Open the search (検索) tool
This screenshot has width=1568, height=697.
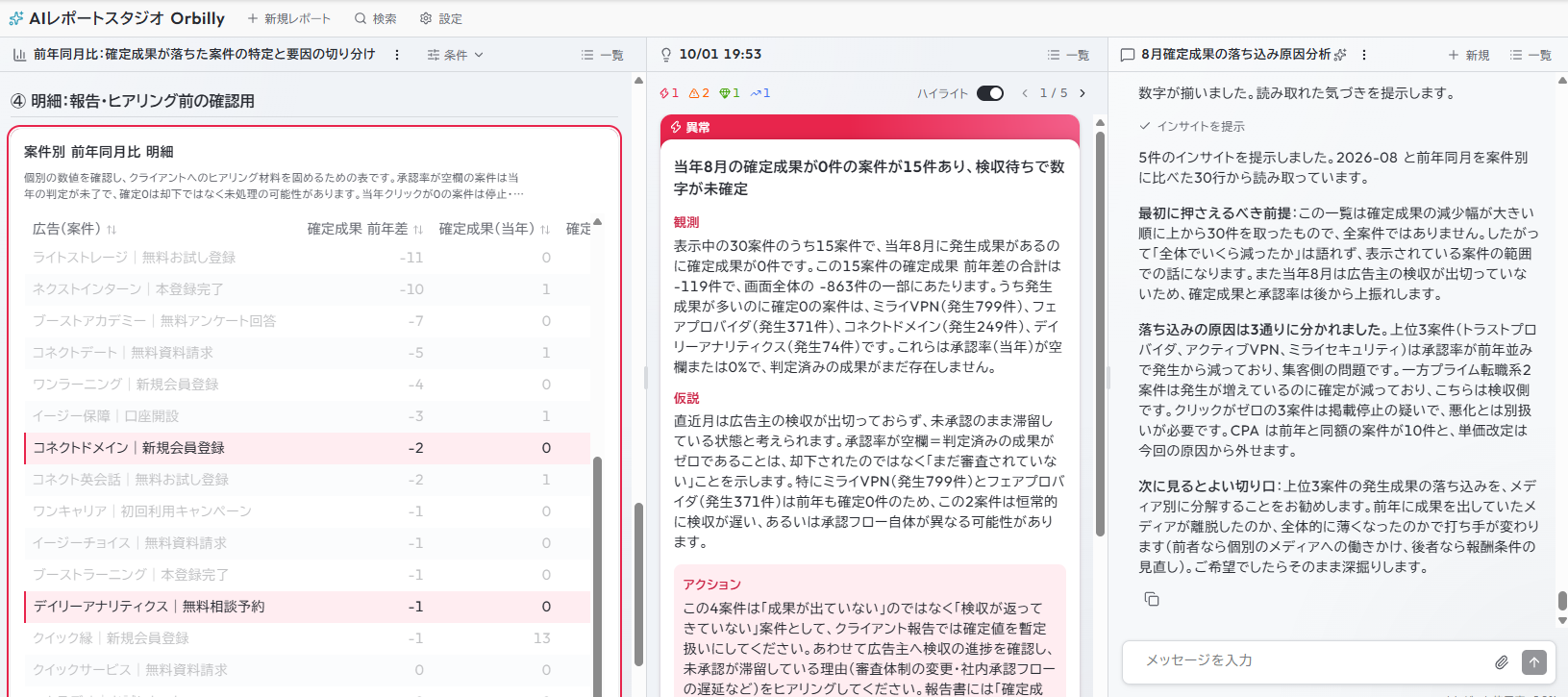tap(375, 18)
